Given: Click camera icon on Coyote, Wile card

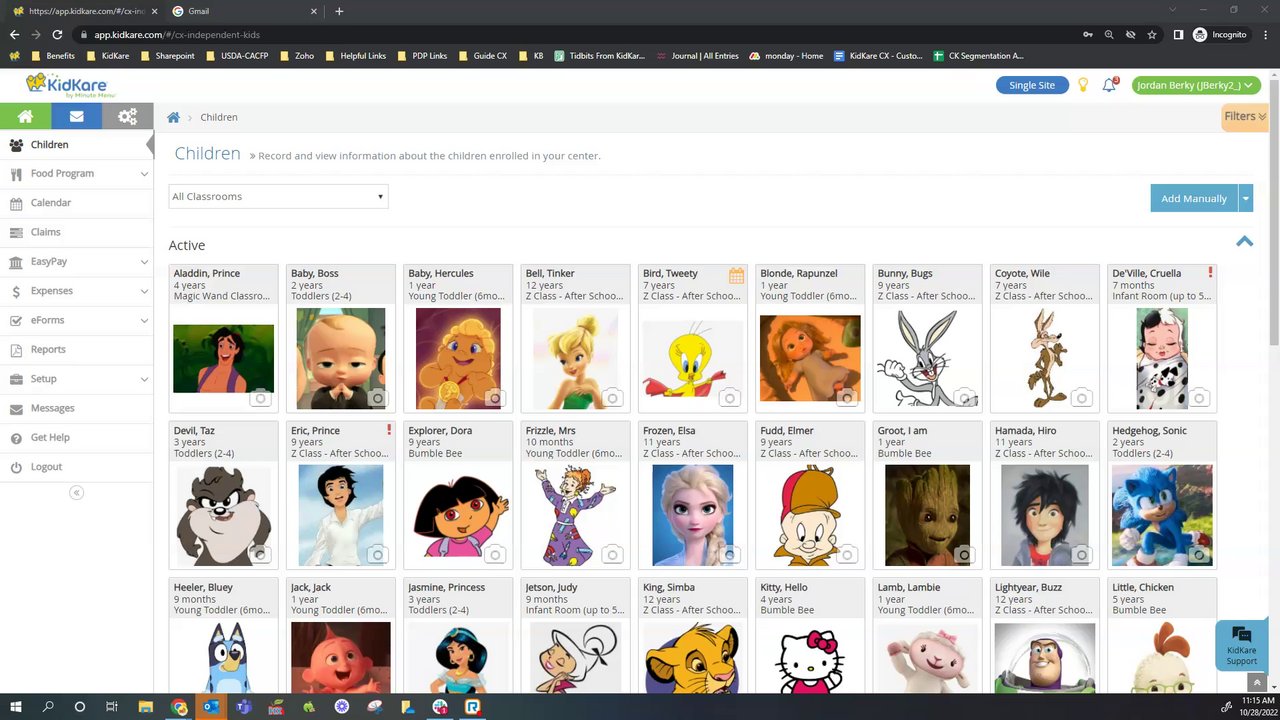Looking at the screenshot, I should coord(1081,398).
